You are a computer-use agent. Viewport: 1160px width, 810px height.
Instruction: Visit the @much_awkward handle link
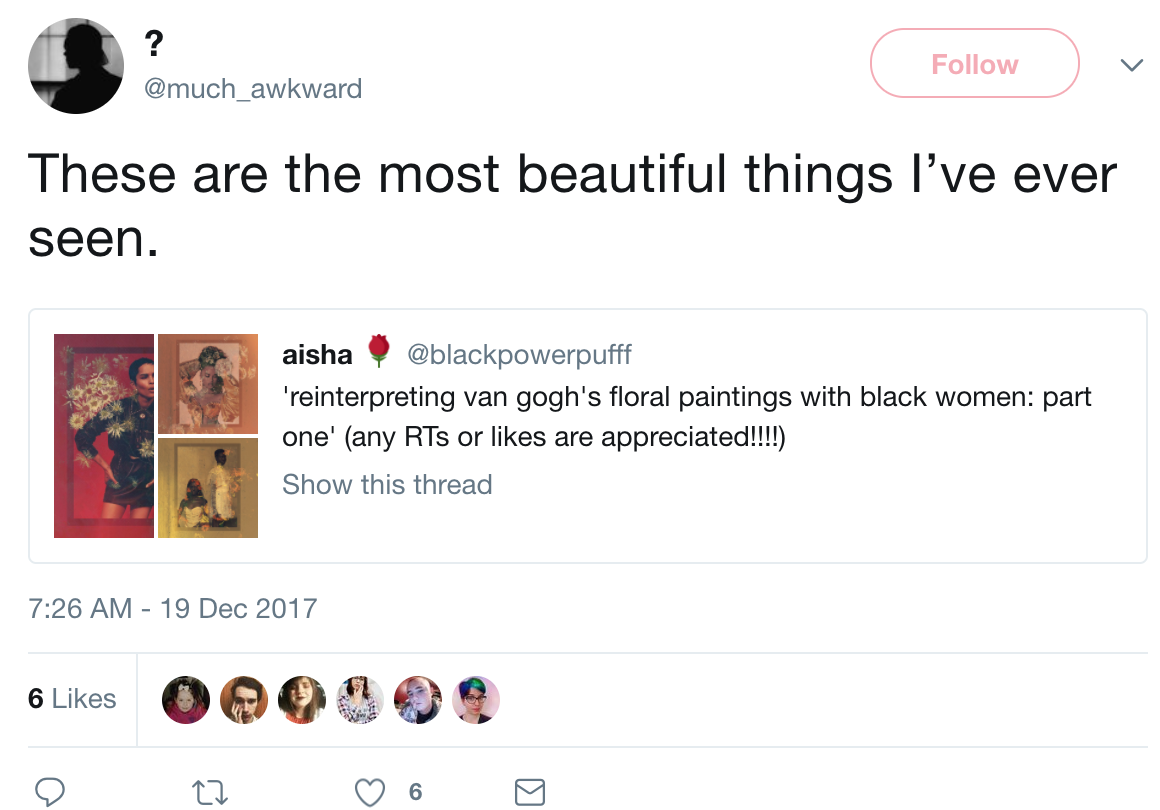click(253, 89)
